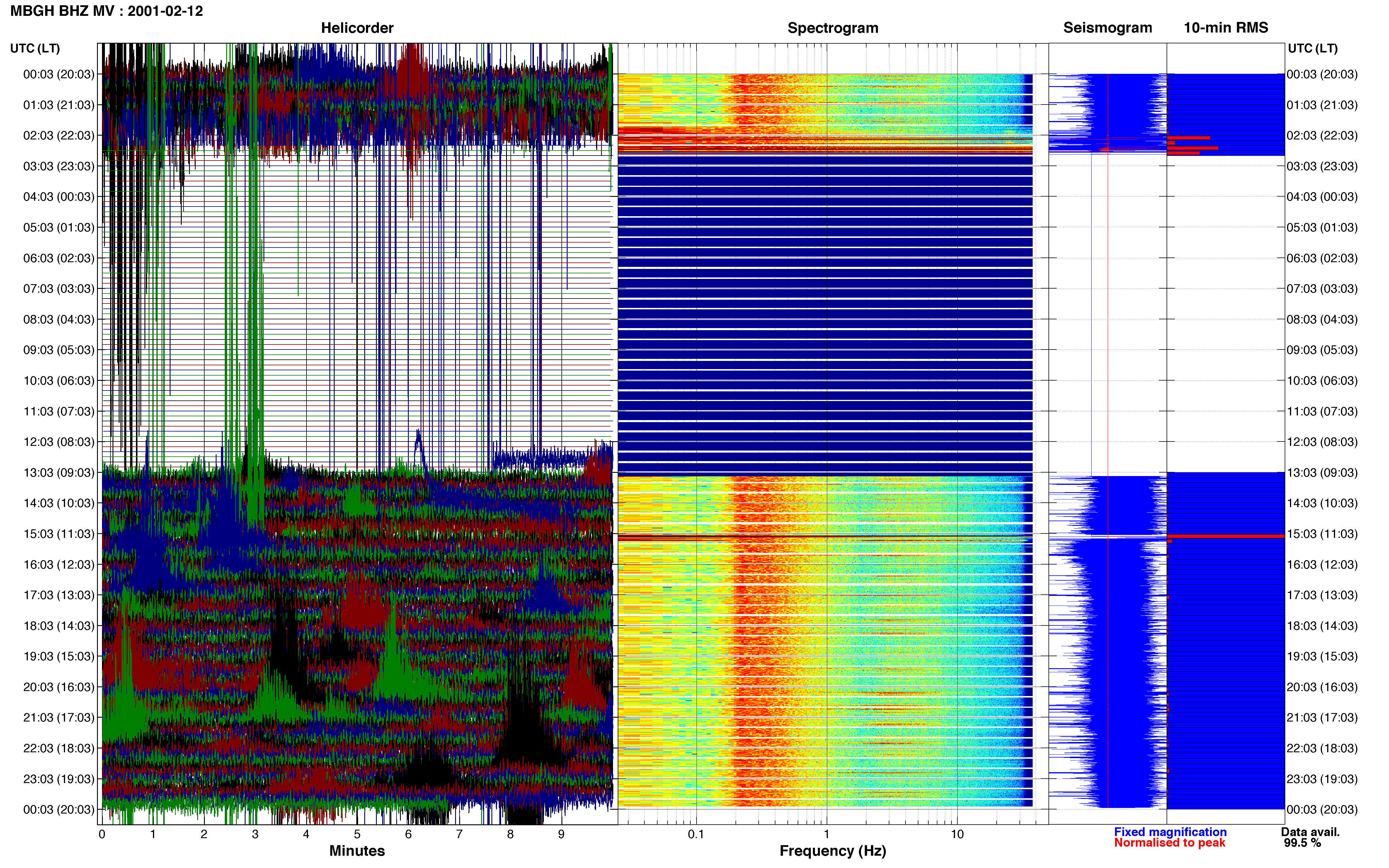Click minute tick 9 on the Helicorder axis
The image size is (1389, 868).
coord(561,835)
